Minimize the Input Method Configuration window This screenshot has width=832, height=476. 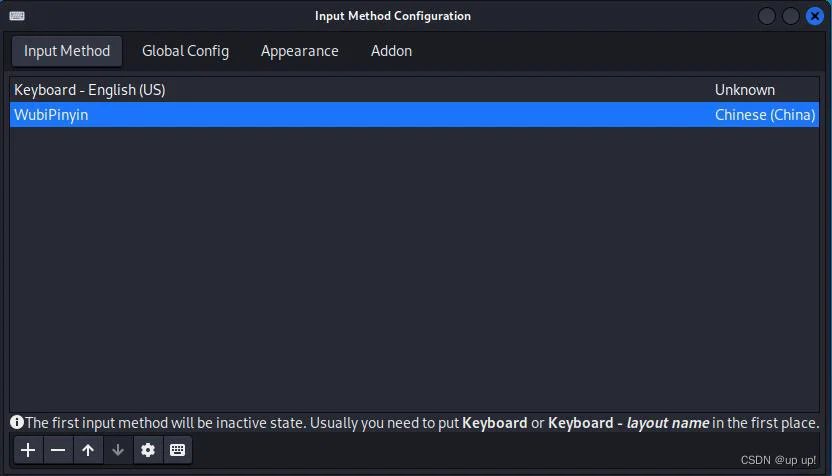pyautogui.click(x=767, y=16)
